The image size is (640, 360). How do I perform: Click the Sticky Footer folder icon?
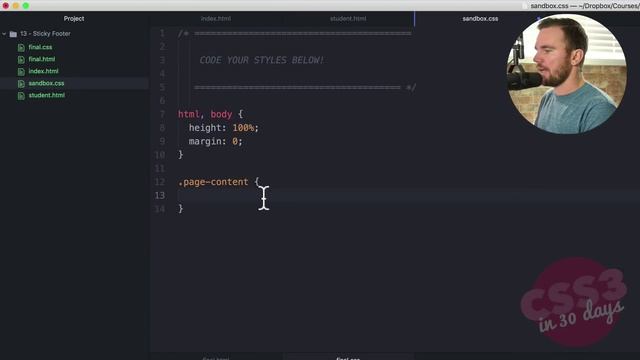[x=13, y=34]
